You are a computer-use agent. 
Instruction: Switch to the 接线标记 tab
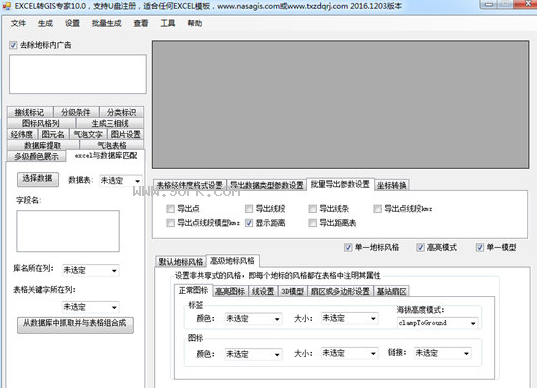[x=29, y=112]
